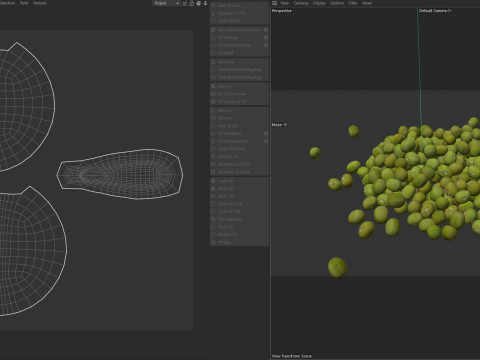Click the Boundary to Quad icon
Viewport: 480px width, 360px height.
(213, 172)
